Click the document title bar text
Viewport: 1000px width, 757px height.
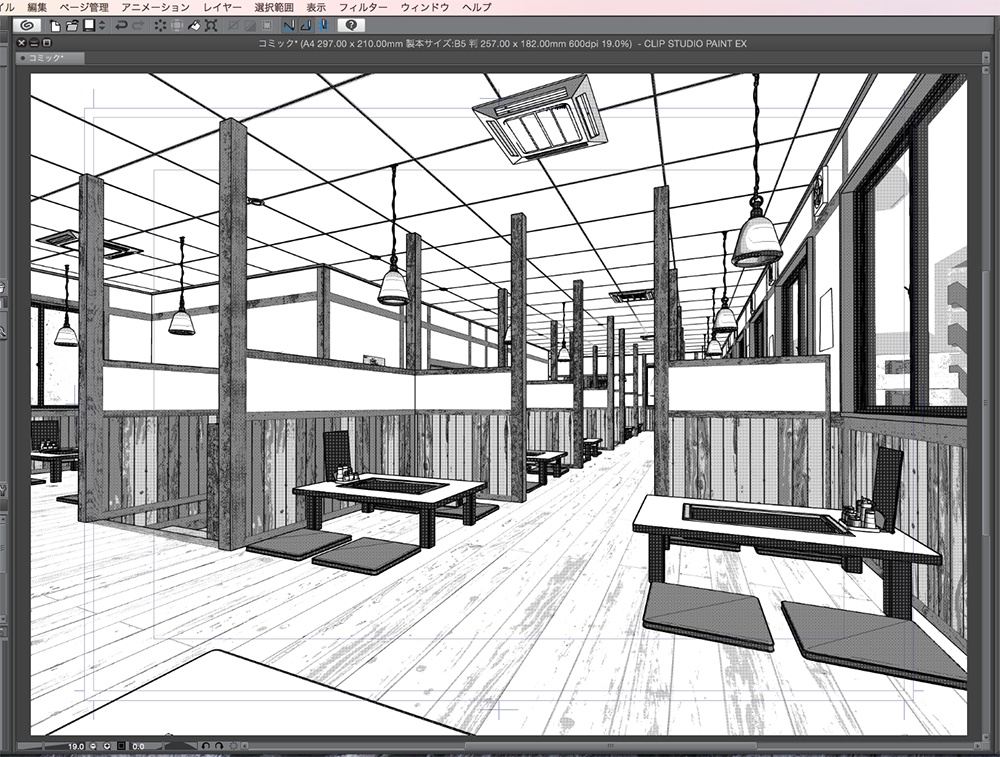coord(502,43)
